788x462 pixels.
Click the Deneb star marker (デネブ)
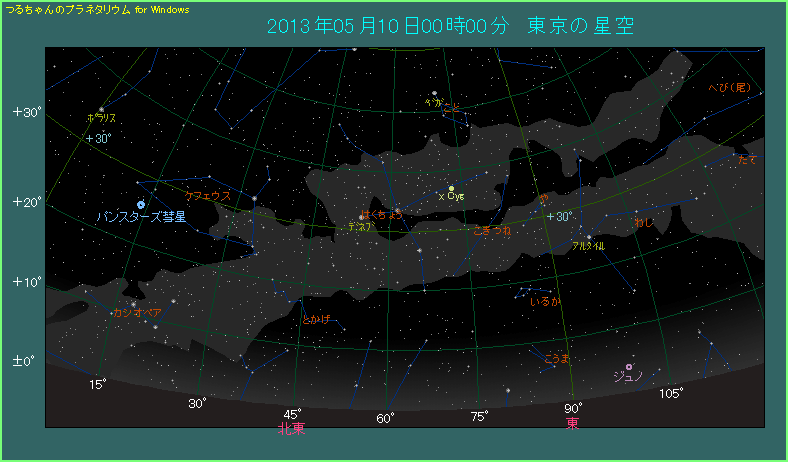pos(361,217)
